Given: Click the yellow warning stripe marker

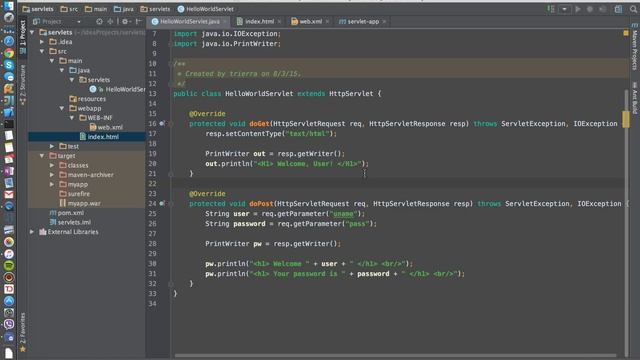Looking at the screenshot, I should [626, 119].
